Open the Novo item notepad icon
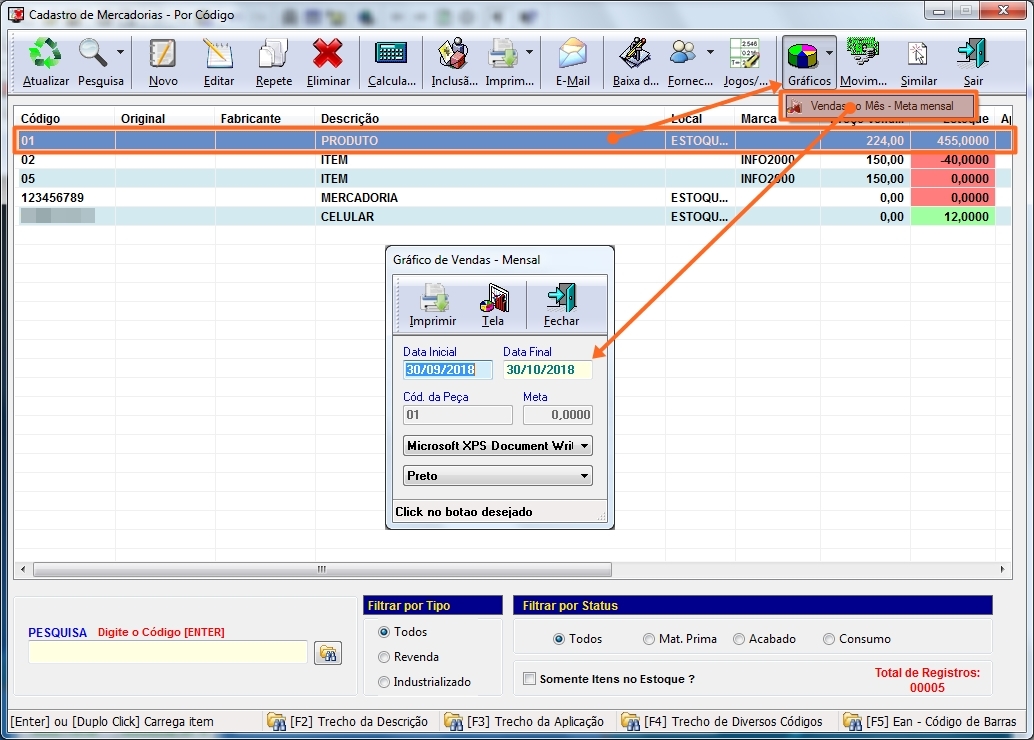This screenshot has height=740, width=1034. [x=163, y=55]
